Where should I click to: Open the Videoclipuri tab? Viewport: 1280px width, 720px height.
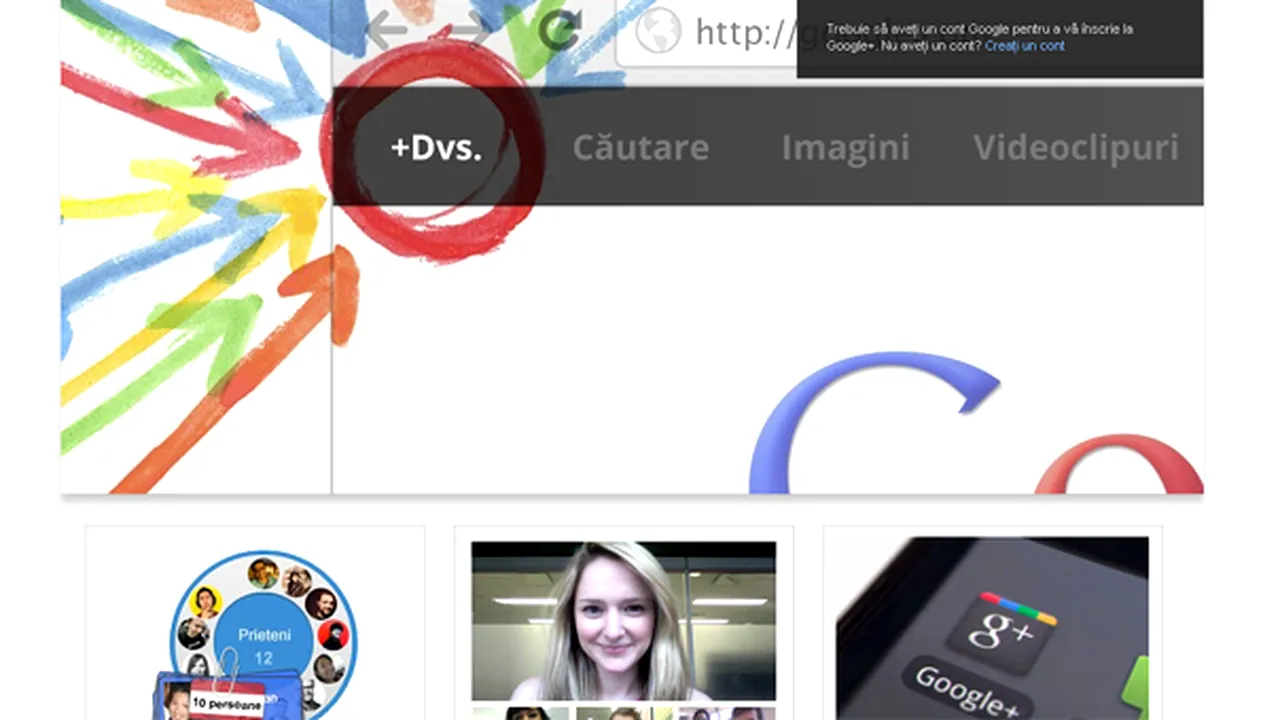point(1075,148)
